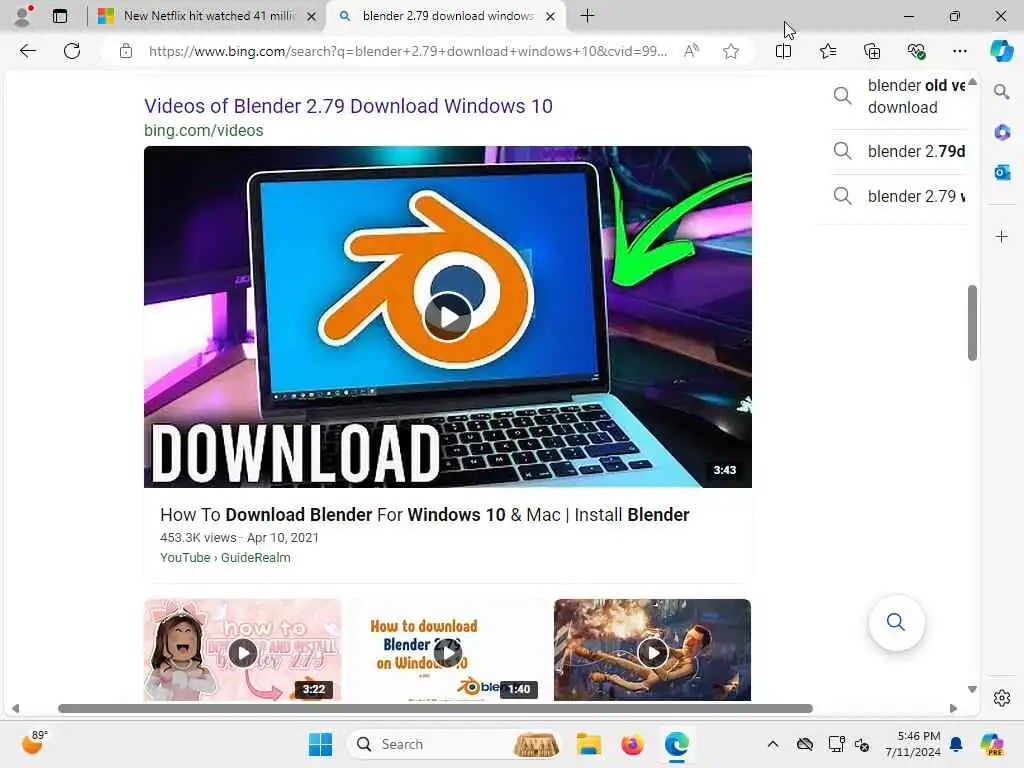Add this page to favorites
This screenshot has height=768, width=1024.
[x=731, y=51]
